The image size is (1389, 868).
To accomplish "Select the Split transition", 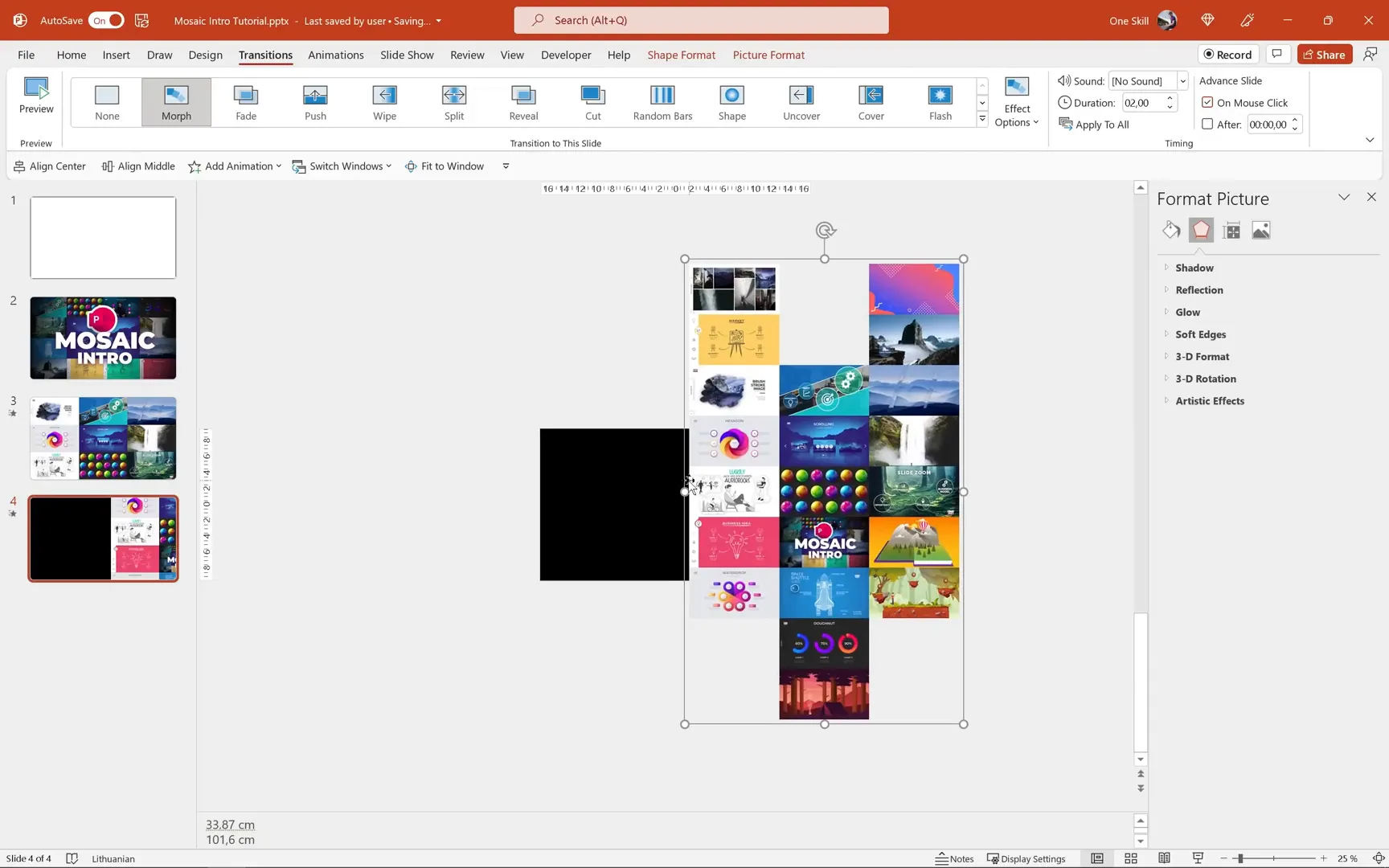I will [454, 102].
